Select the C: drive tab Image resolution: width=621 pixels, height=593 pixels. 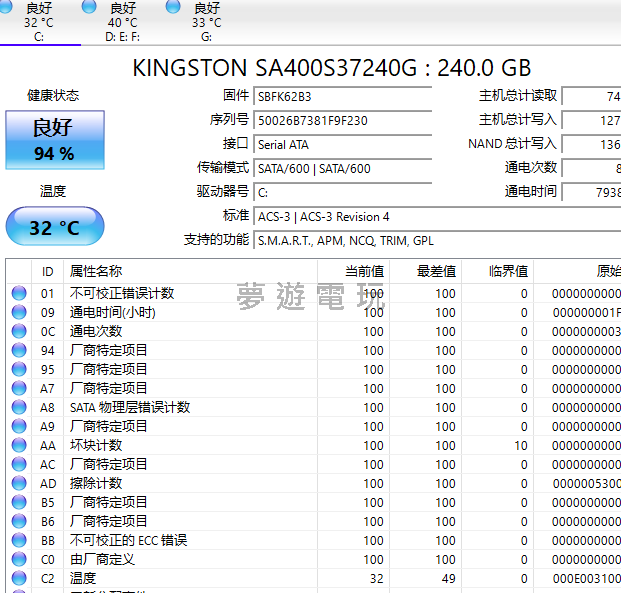click(x=39, y=22)
